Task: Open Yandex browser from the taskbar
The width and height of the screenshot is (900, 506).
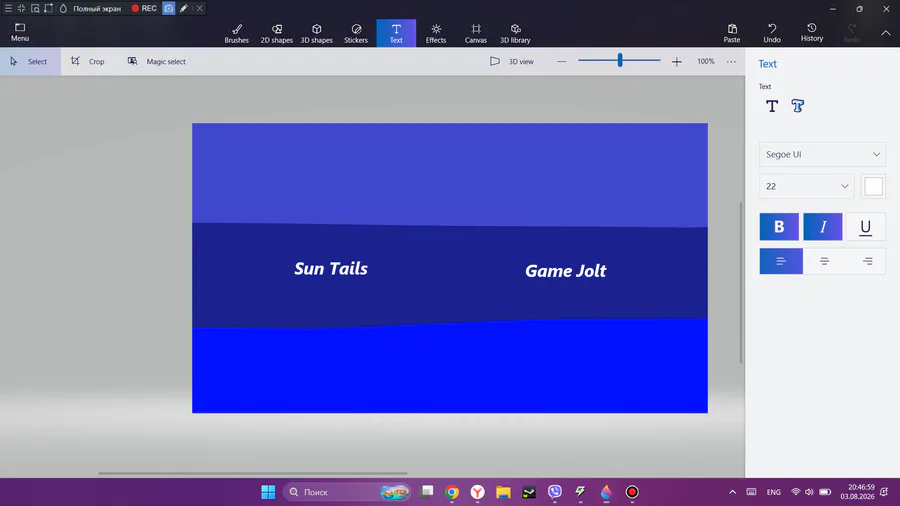Action: tap(478, 492)
